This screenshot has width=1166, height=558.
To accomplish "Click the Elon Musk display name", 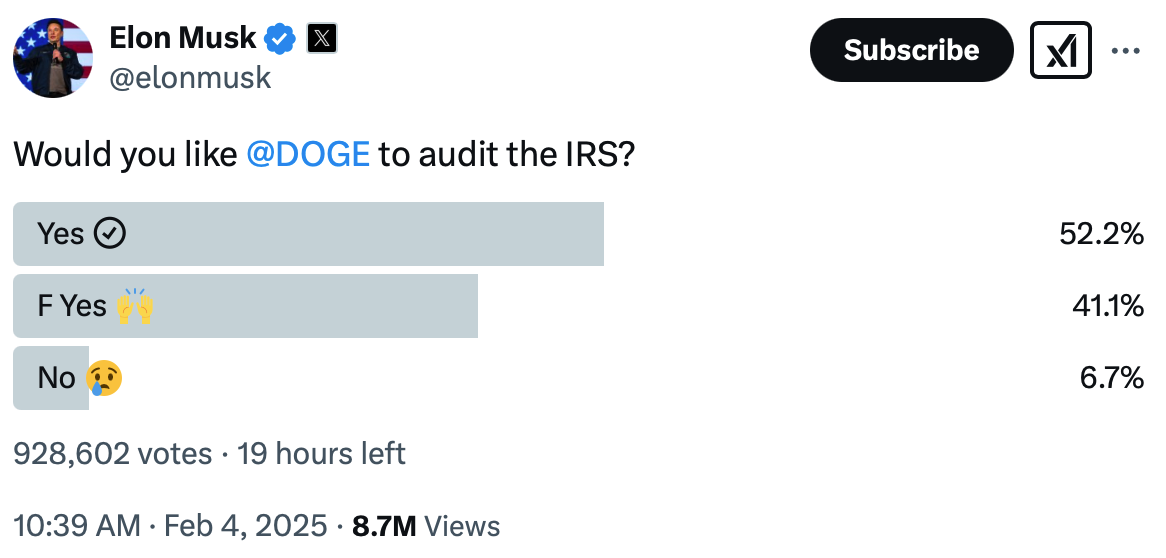I will (185, 39).
